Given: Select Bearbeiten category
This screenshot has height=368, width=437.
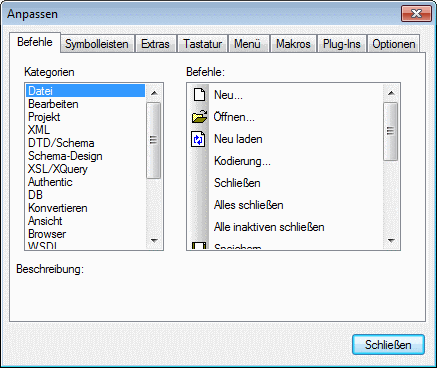Looking at the screenshot, I should [85, 104].
